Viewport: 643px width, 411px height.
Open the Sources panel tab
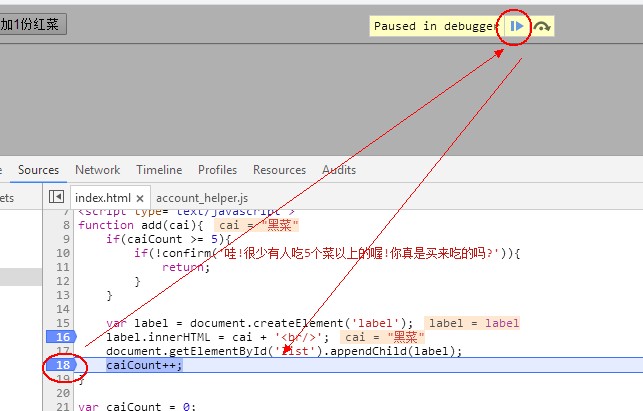(39, 170)
